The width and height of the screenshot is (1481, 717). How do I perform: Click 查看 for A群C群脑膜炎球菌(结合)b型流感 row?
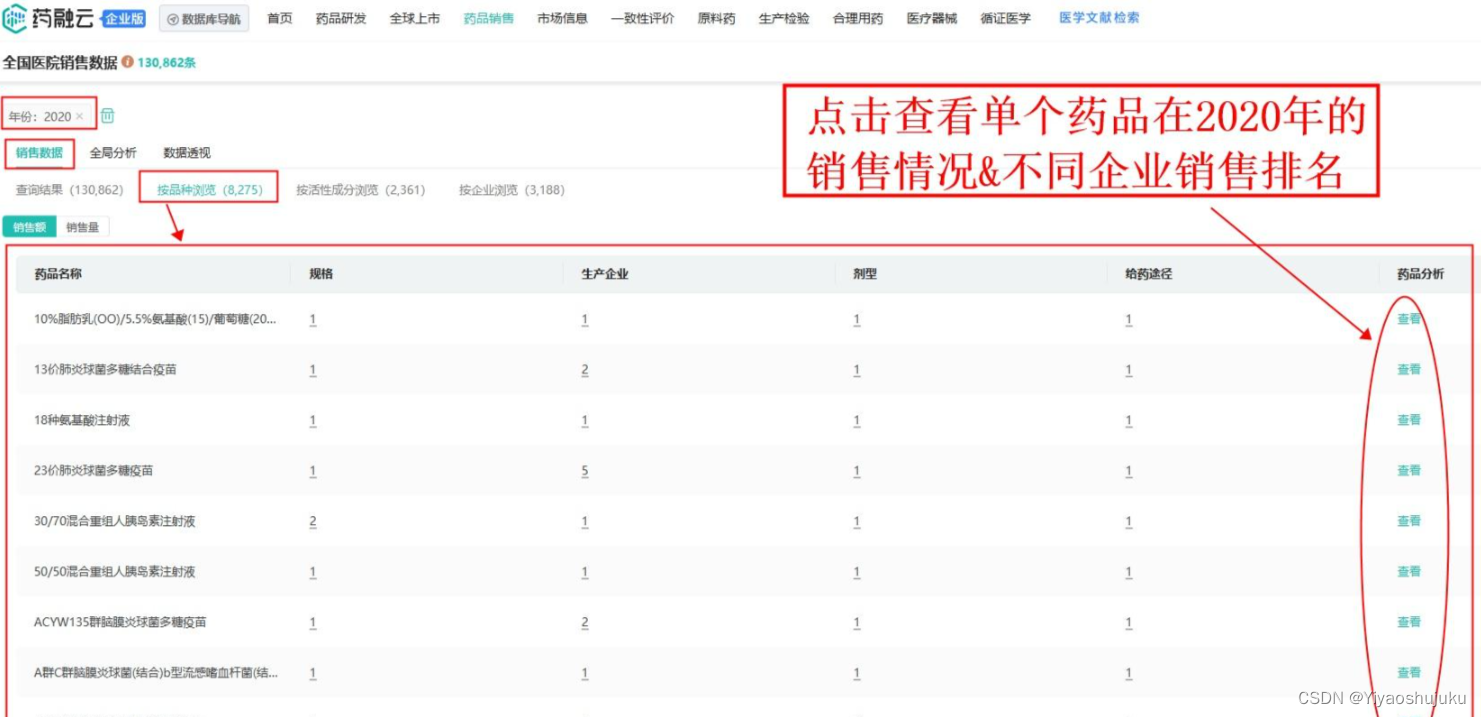[1409, 672]
